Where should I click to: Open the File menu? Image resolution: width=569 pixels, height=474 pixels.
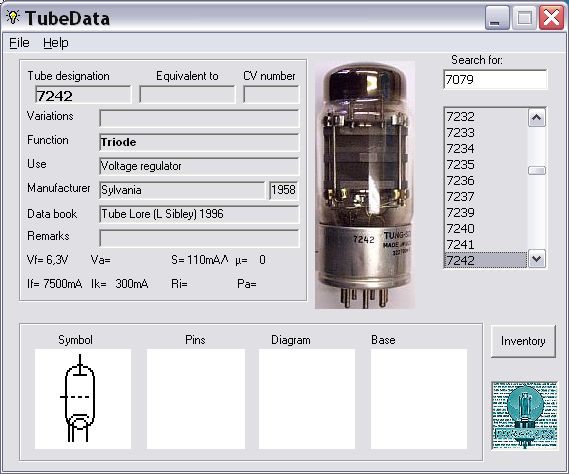19,43
